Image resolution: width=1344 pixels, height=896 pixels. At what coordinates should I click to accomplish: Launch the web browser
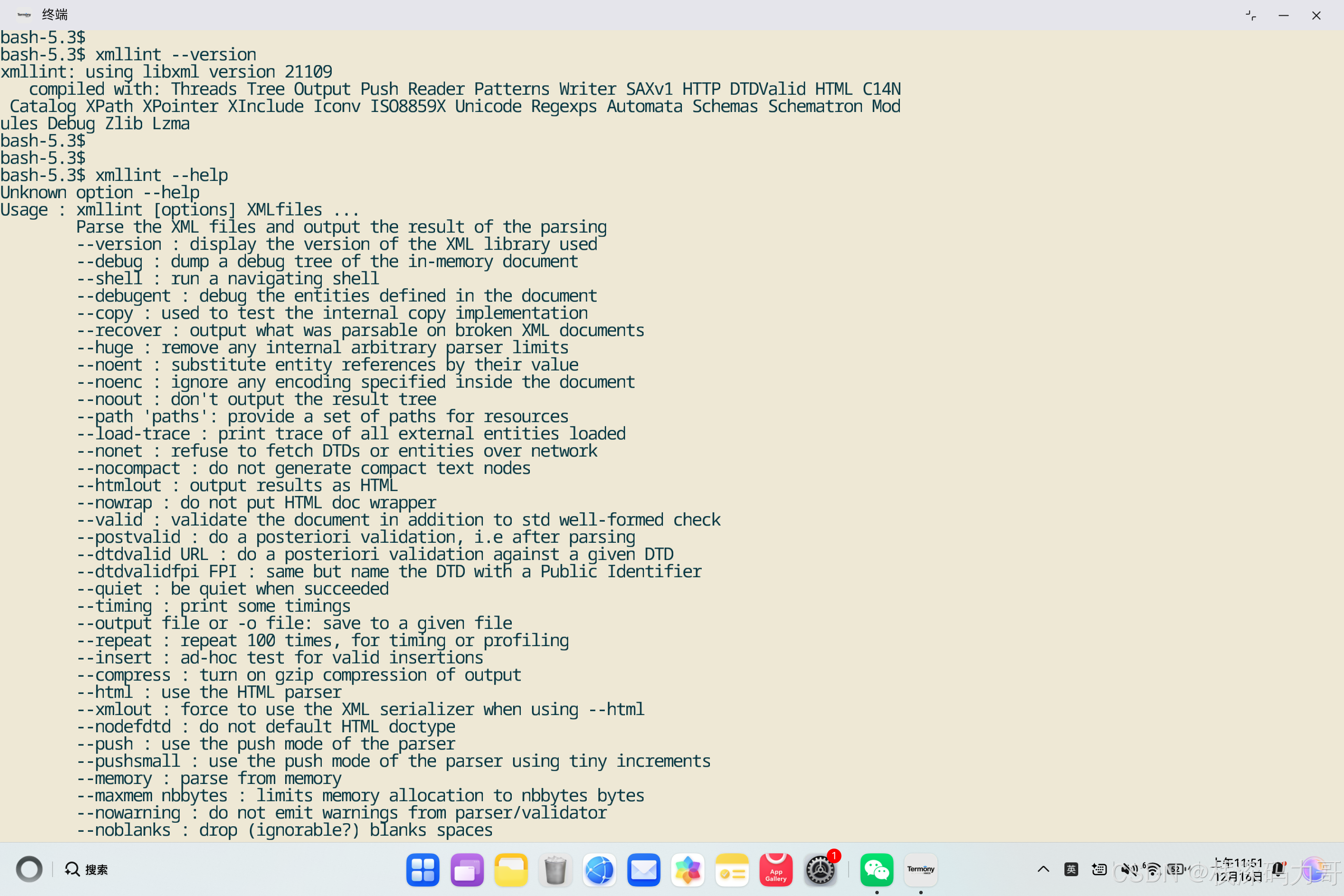600,869
